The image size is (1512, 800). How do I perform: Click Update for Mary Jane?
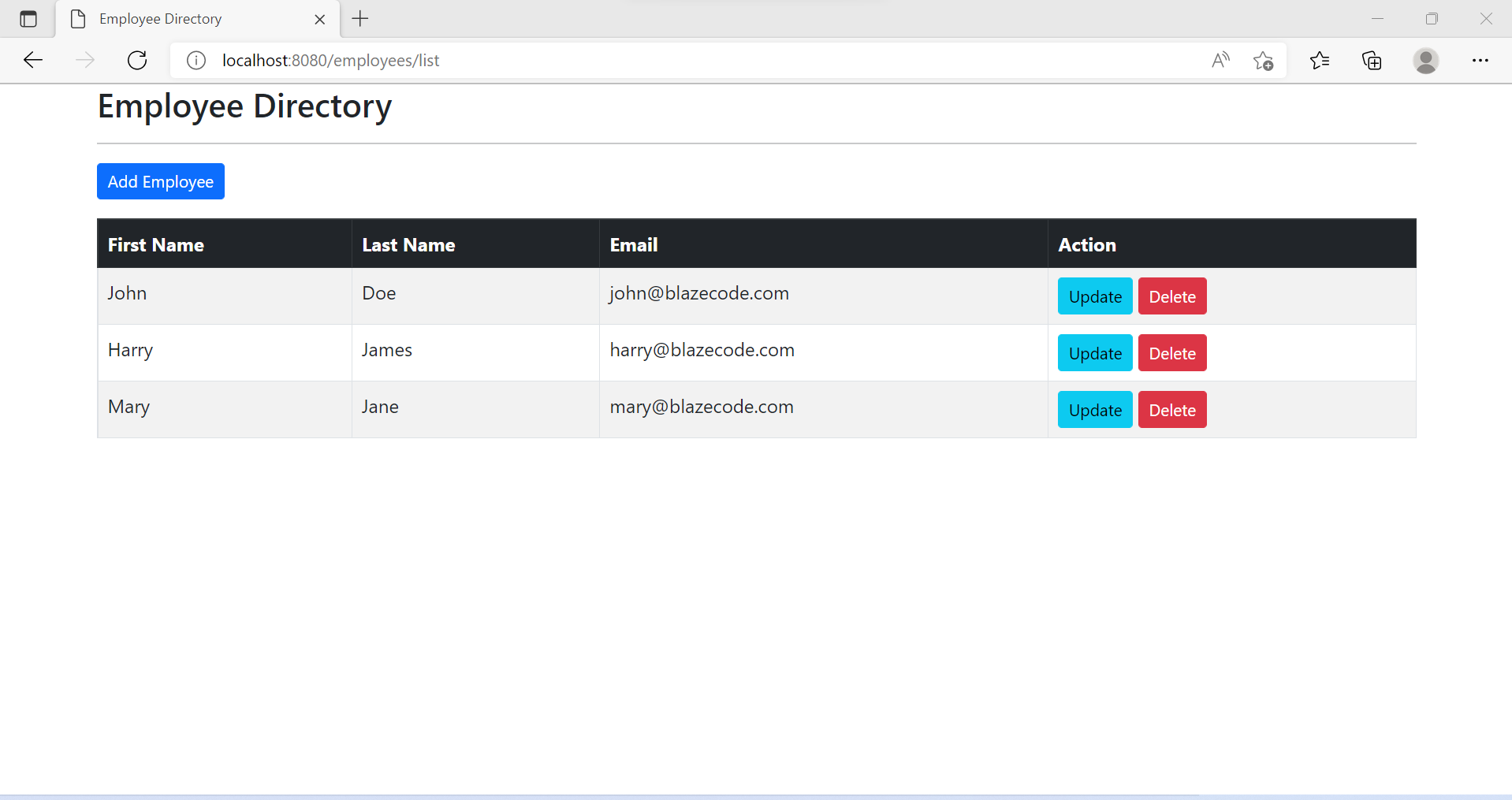(x=1095, y=410)
